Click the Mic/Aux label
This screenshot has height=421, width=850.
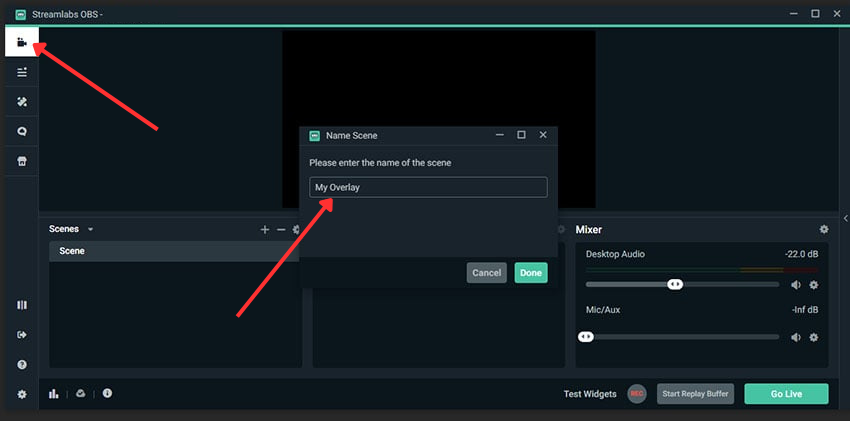click(x=603, y=310)
